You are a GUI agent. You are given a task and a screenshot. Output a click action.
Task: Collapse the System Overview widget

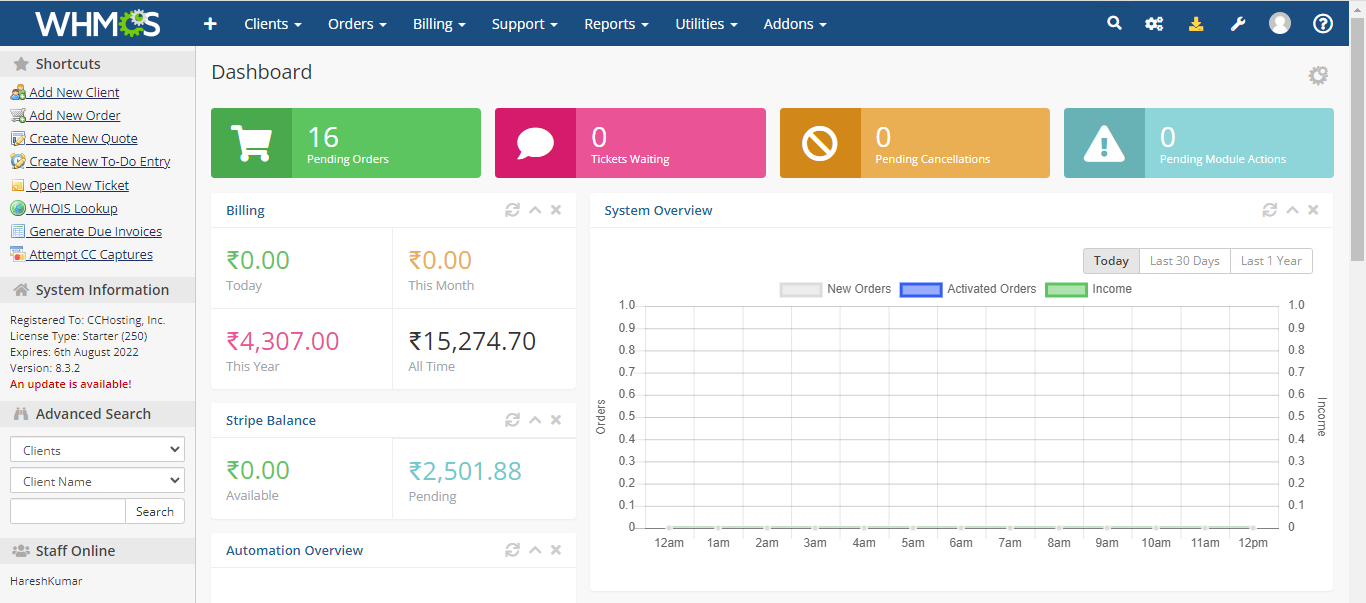pyautogui.click(x=1292, y=210)
